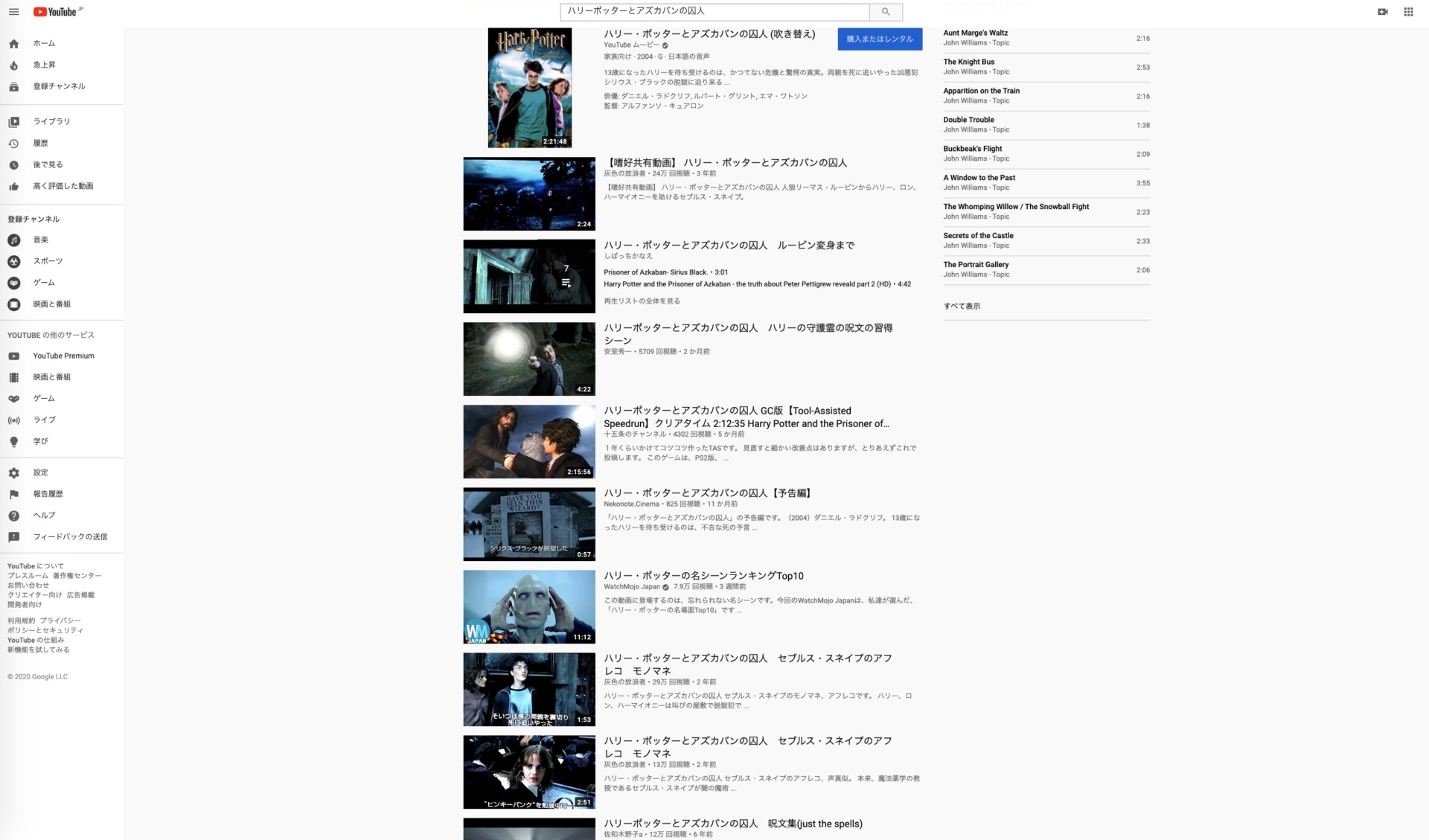Click the YouTube home icon
Image resolution: width=1429 pixels, height=840 pixels.
(16, 42)
